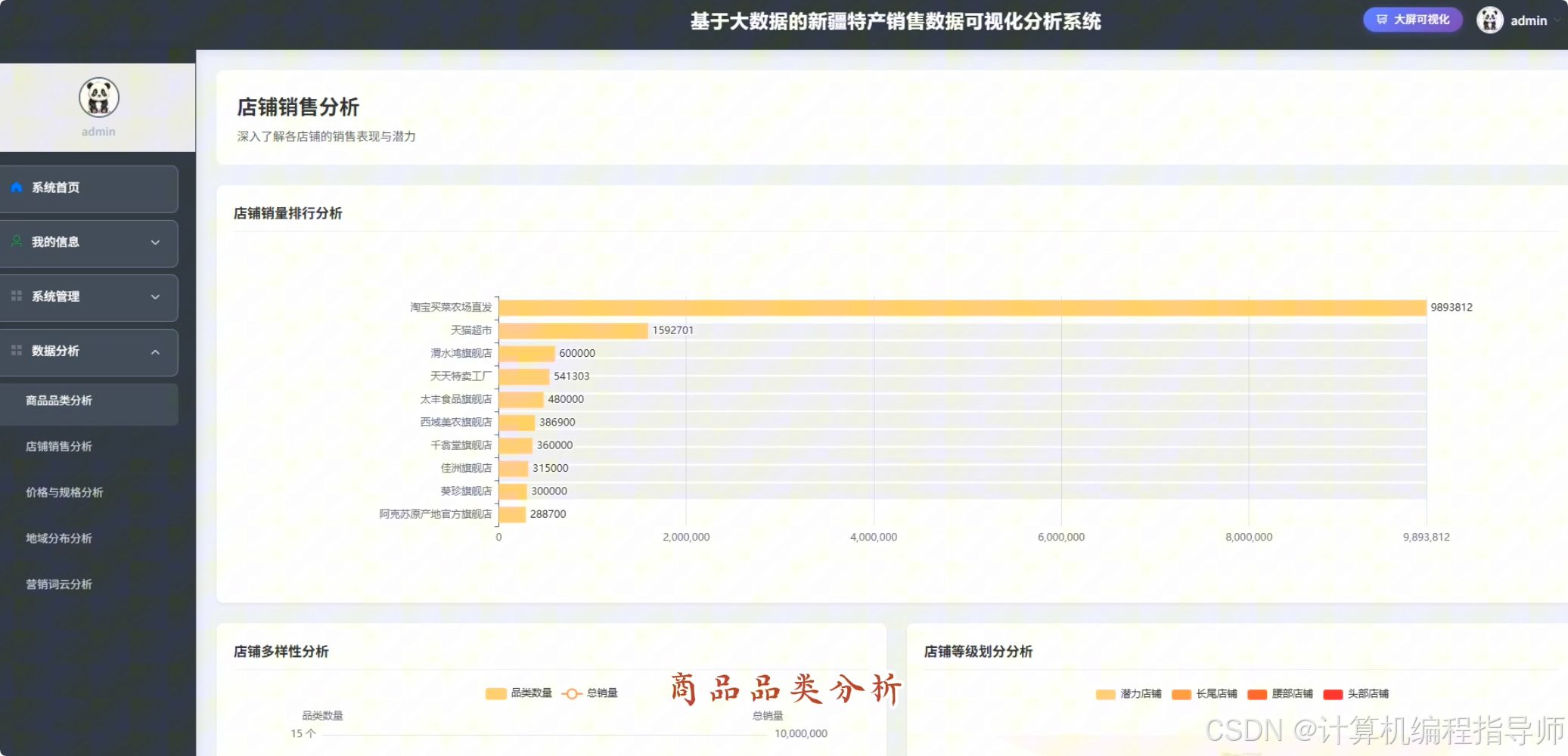Click the 店铺销售分析 page heading
Viewport: 1568px width, 756px height.
(299, 107)
